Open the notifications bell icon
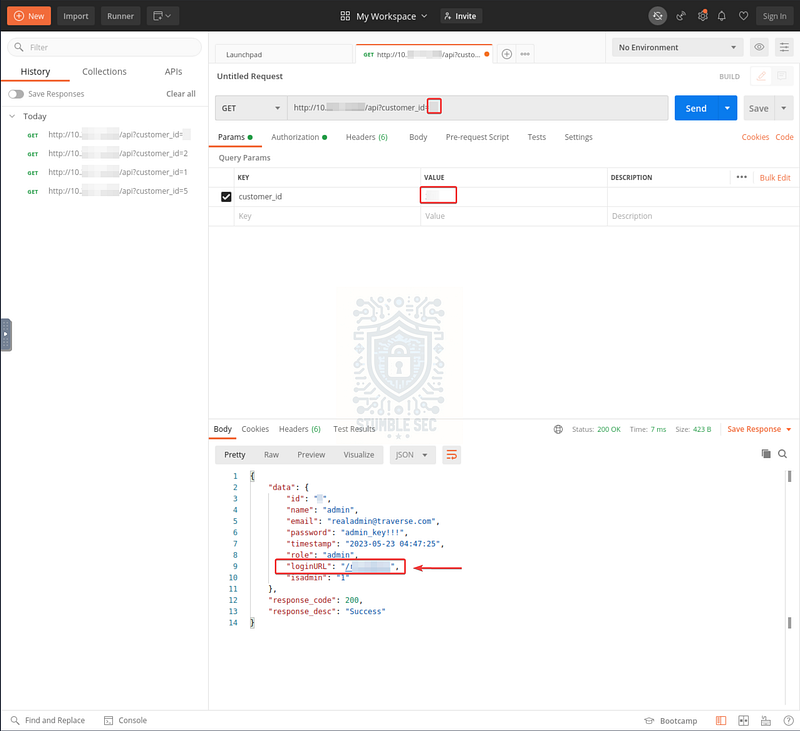 [x=721, y=16]
